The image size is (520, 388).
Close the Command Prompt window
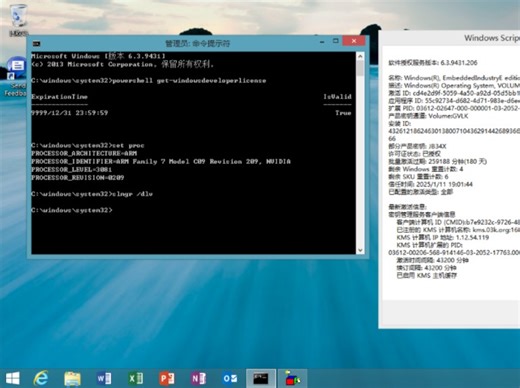tap(354, 41)
